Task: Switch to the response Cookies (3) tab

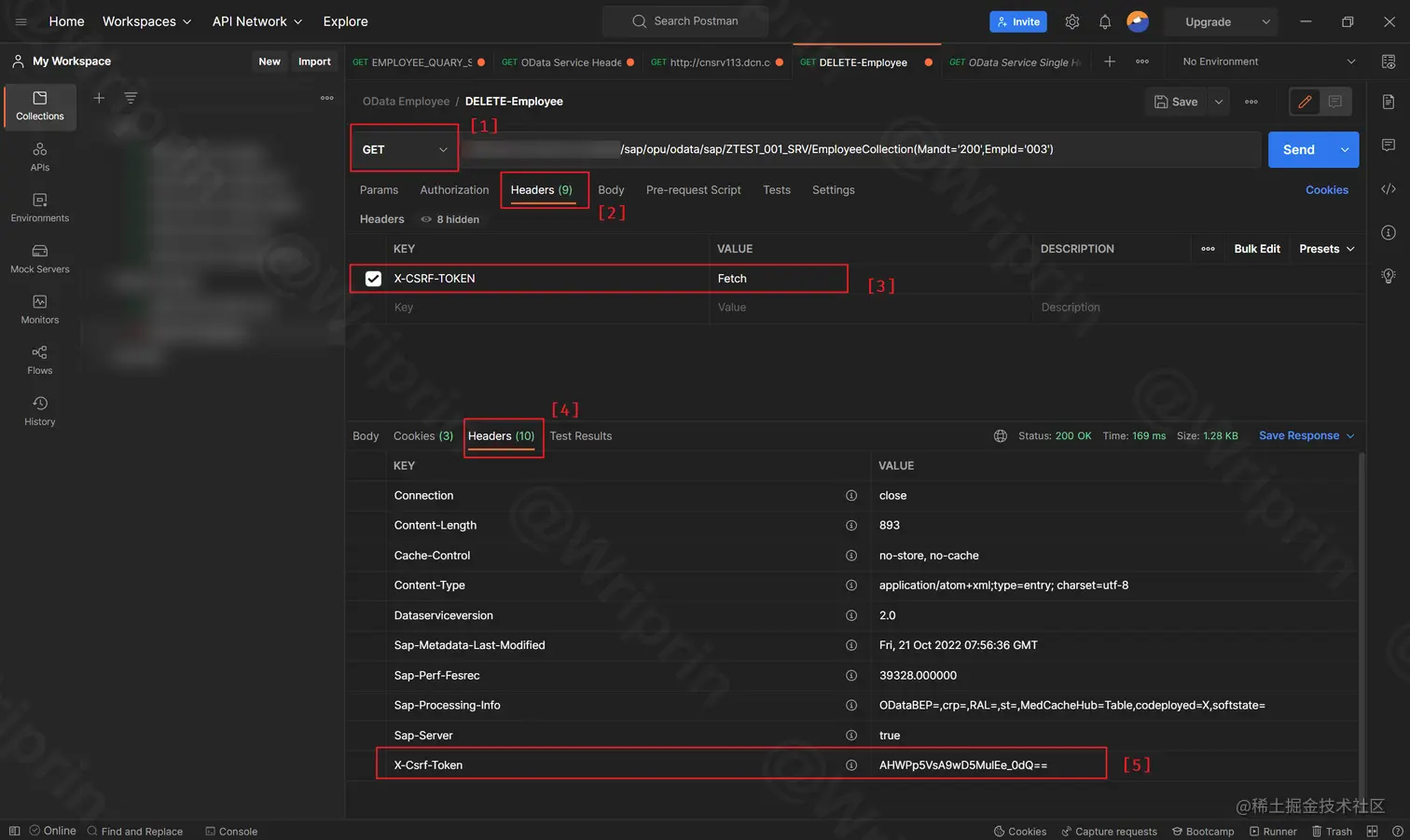Action: (x=423, y=436)
